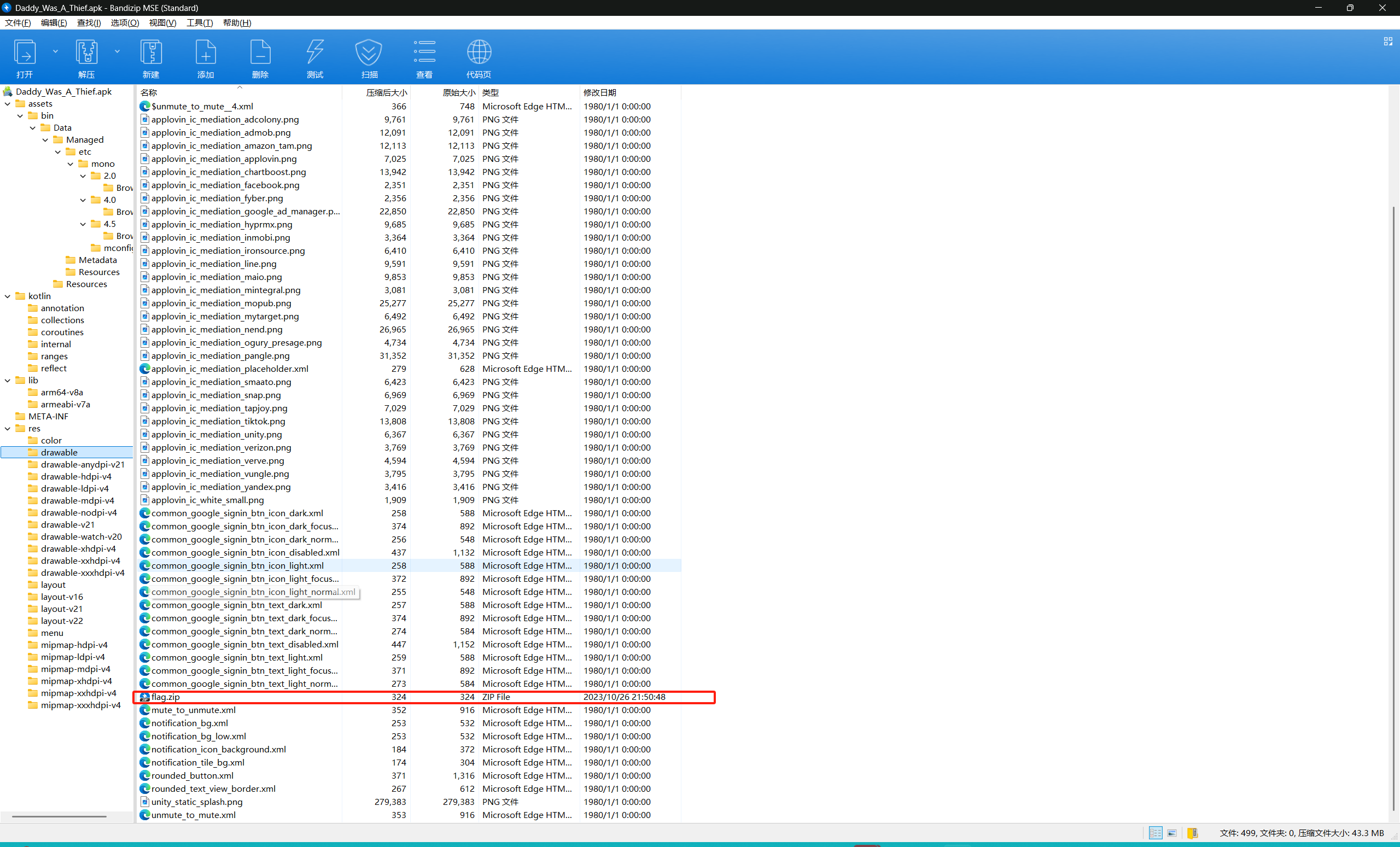The height and width of the screenshot is (847, 1400).
Task: Collapse the kotlin folder in tree
Action: click(x=8, y=296)
